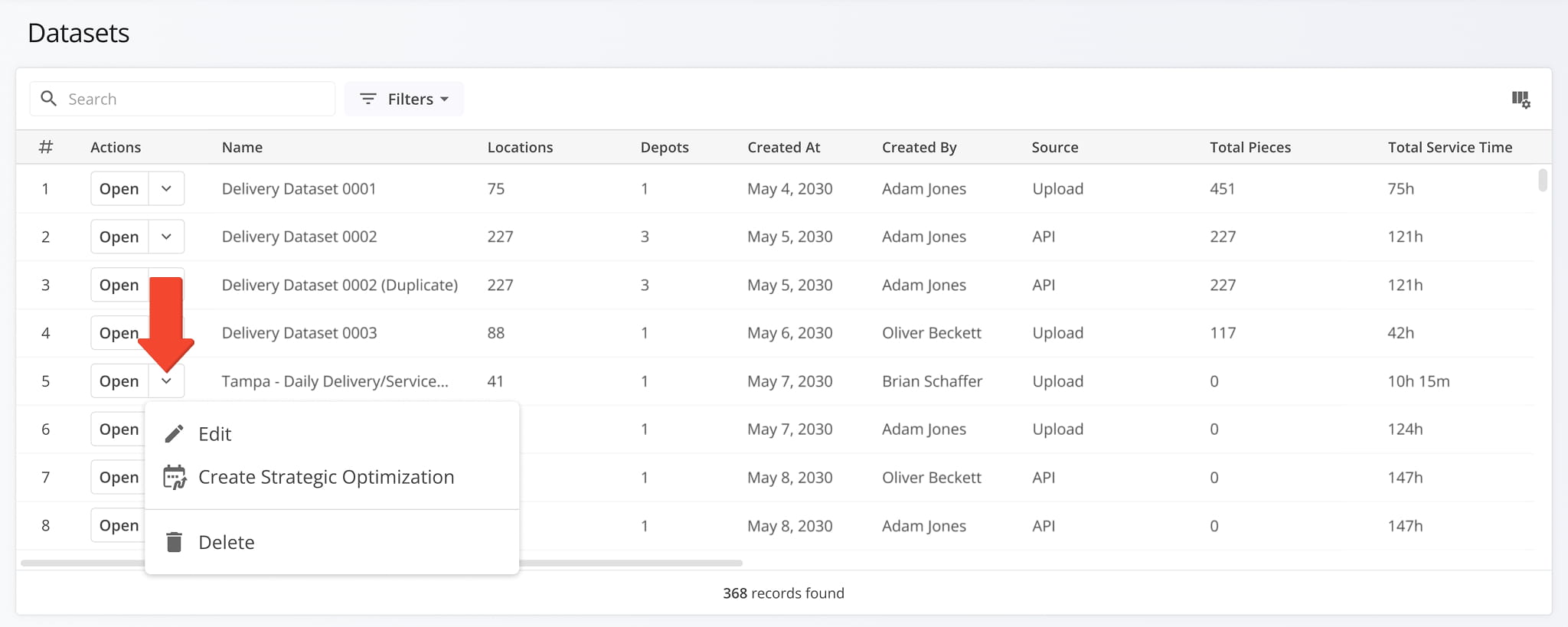1568x627 pixels.
Task: Click the Actions column header
Action: [x=116, y=147]
